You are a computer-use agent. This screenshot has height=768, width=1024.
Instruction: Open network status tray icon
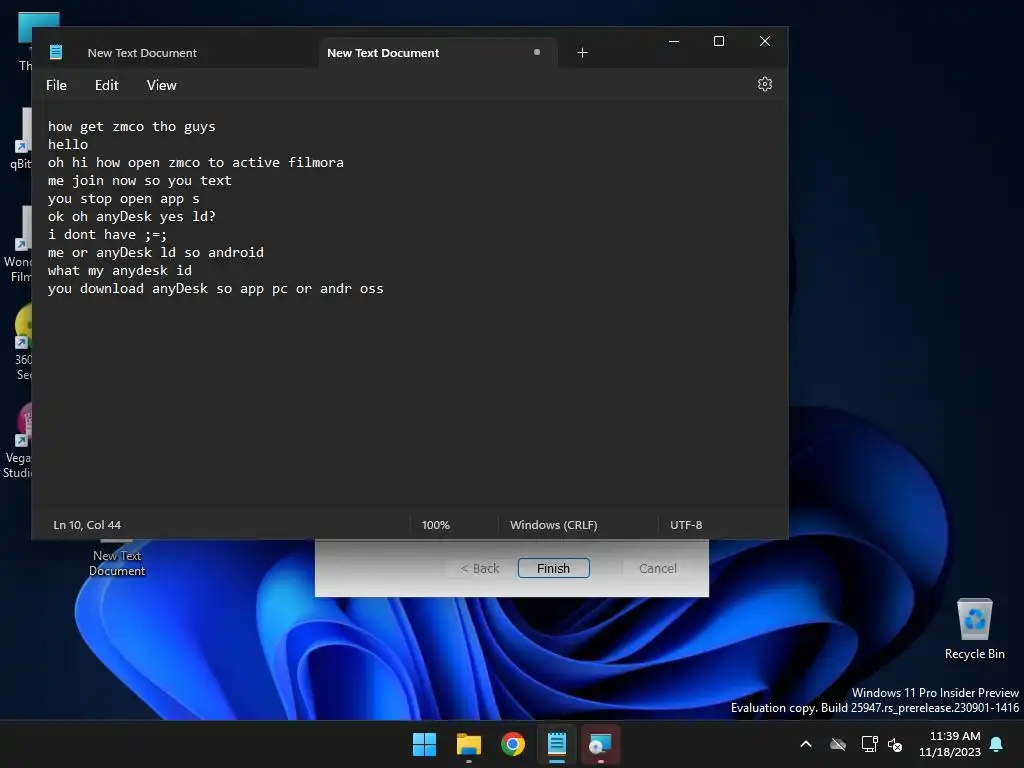click(x=869, y=744)
